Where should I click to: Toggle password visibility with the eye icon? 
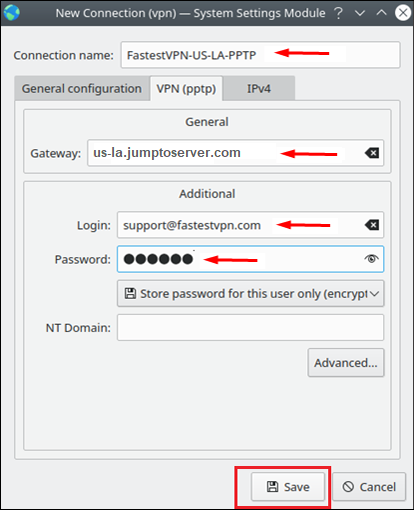(371, 259)
